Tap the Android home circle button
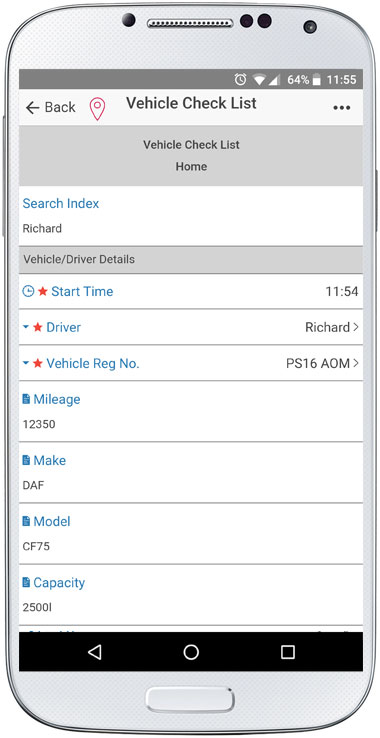Viewport: 380px width, 738px height. coord(191,651)
